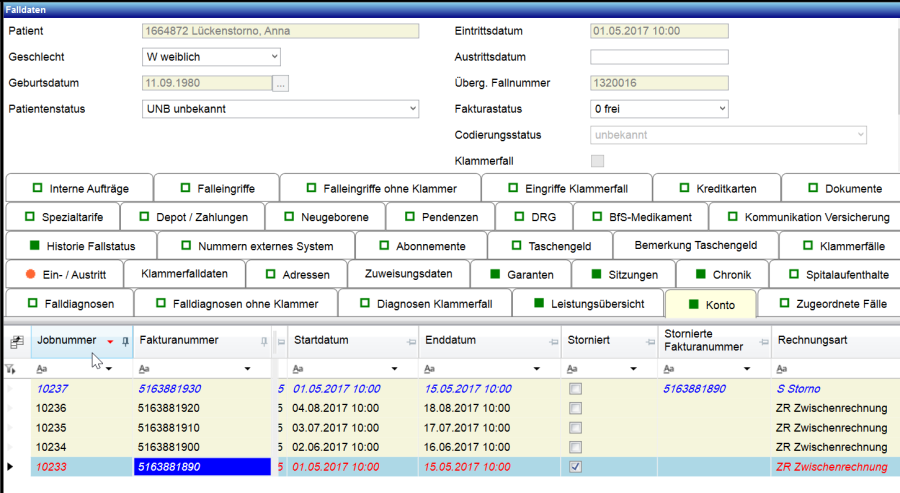Click pin icon on Jobnummer column
Image resolution: width=900 pixels, height=493 pixels.
click(x=125, y=341)
